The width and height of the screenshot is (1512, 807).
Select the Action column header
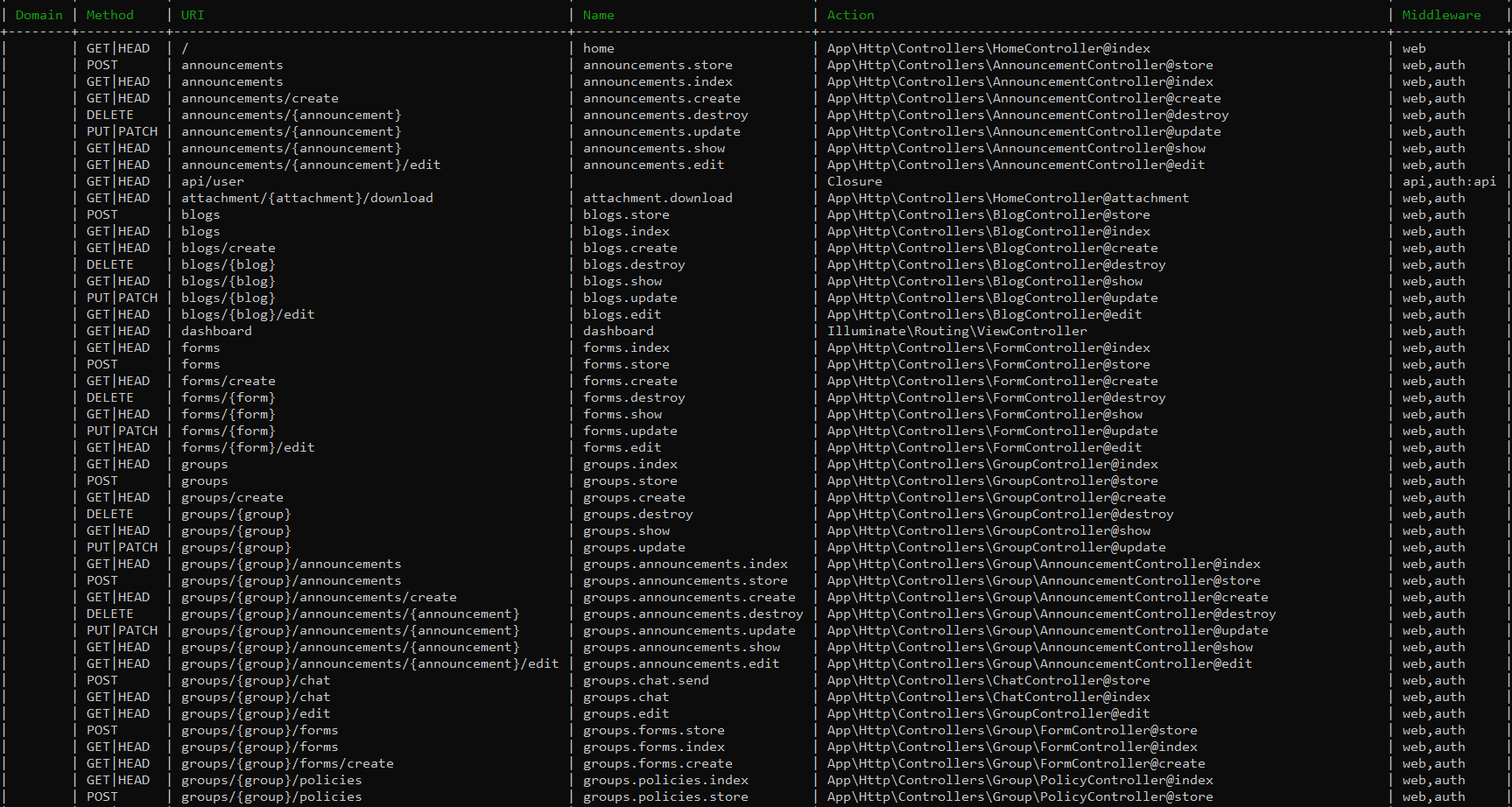click(x=850, y=15)
